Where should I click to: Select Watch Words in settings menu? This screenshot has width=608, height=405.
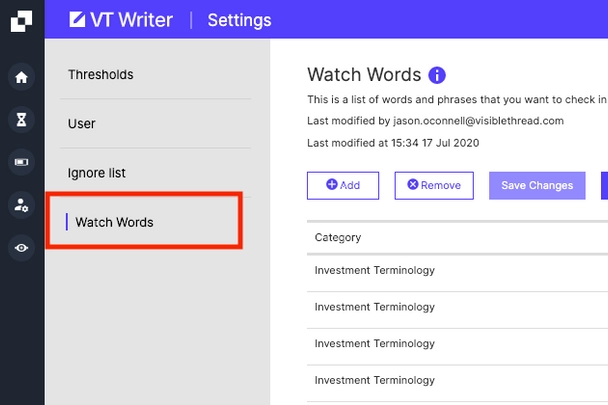[x=114, y=222]
